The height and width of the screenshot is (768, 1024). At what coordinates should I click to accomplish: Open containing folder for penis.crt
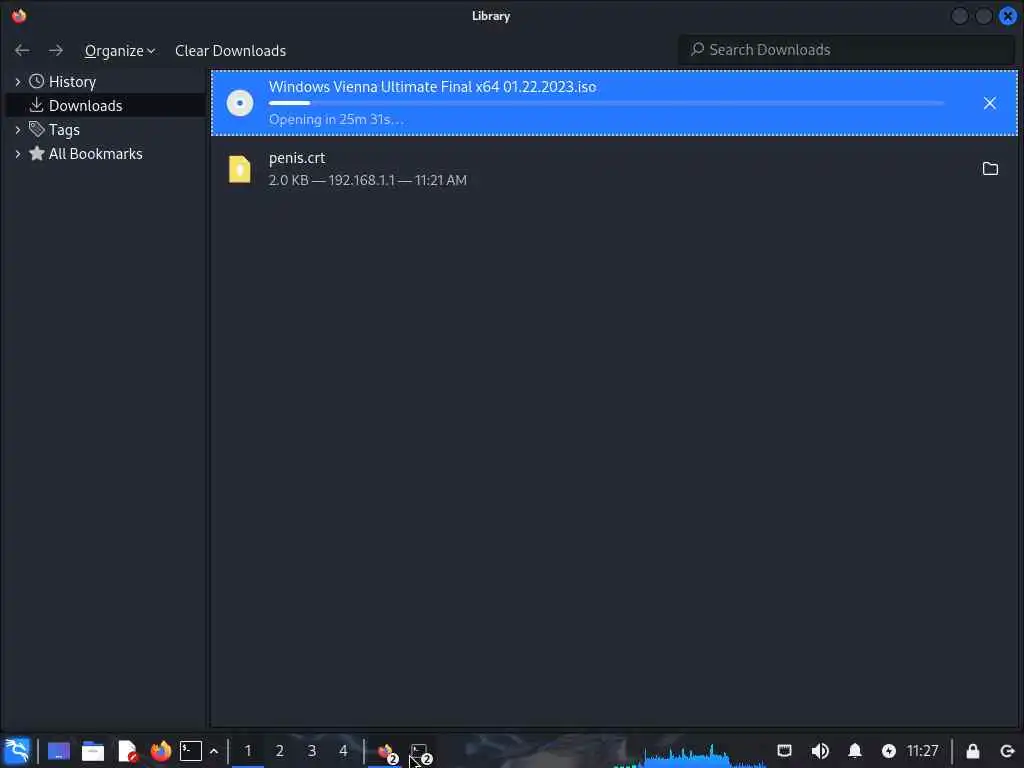pyautogui.click(x=990, y=168)
